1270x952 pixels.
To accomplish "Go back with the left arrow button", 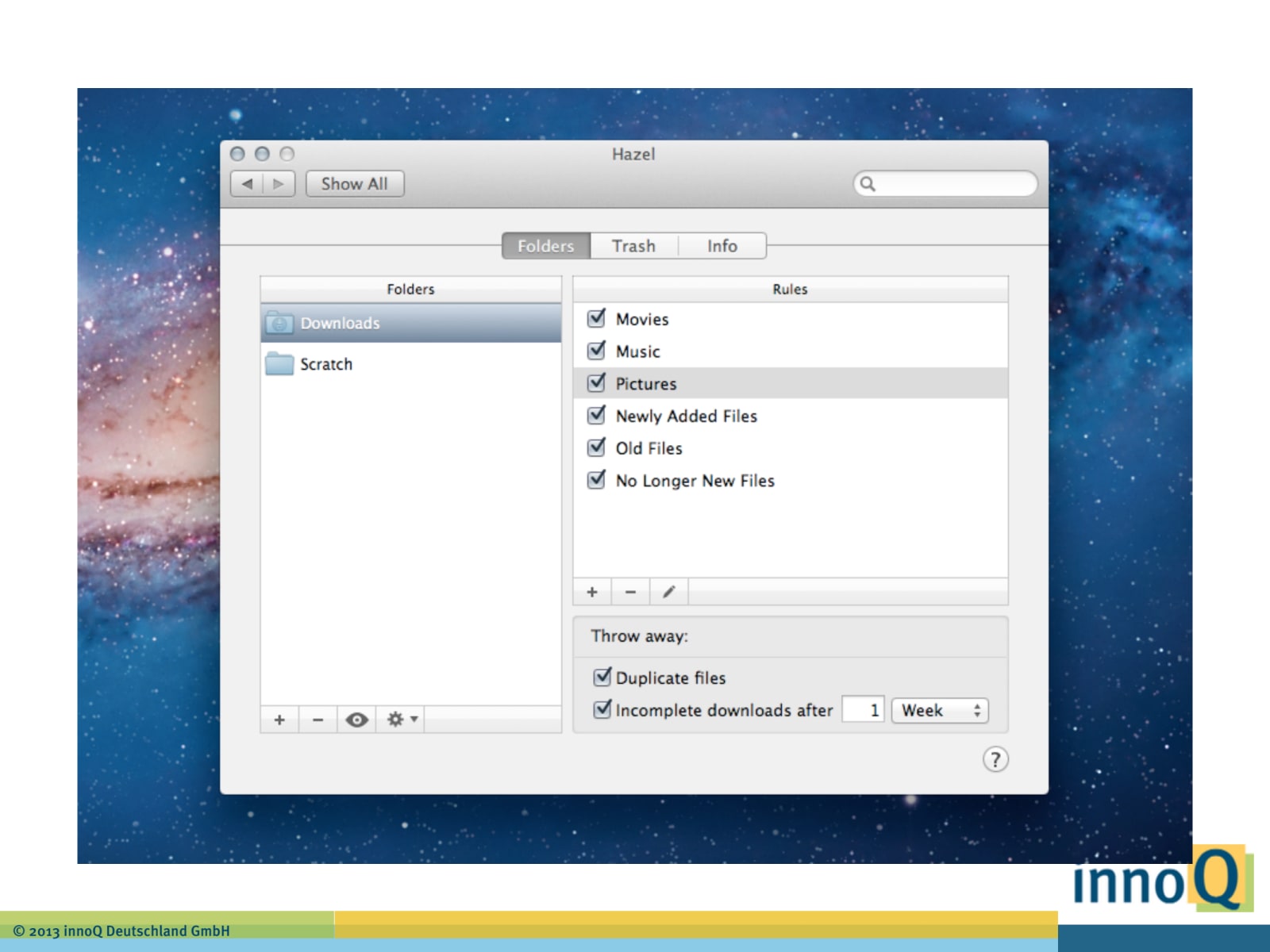I will (x=247, y=184).
